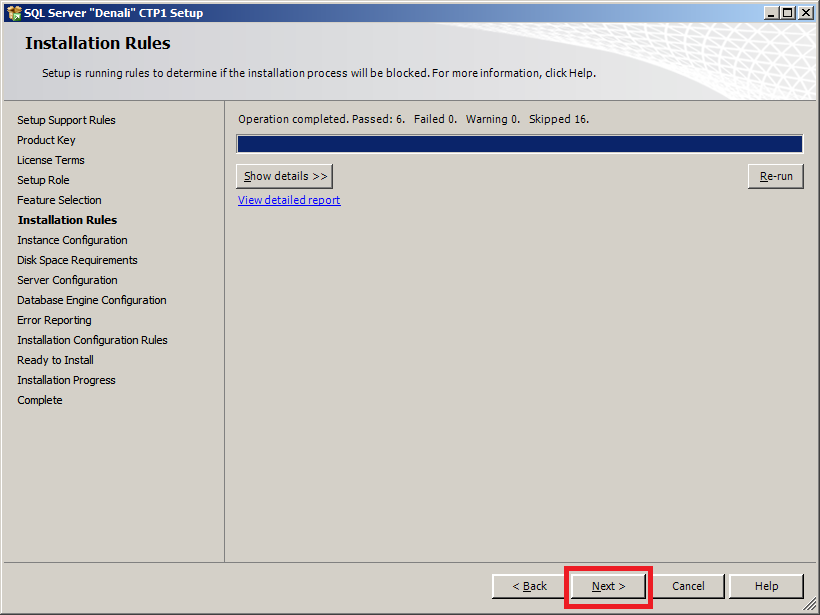
Task: Click the rules progress bar
Action: tap(520, 144)
